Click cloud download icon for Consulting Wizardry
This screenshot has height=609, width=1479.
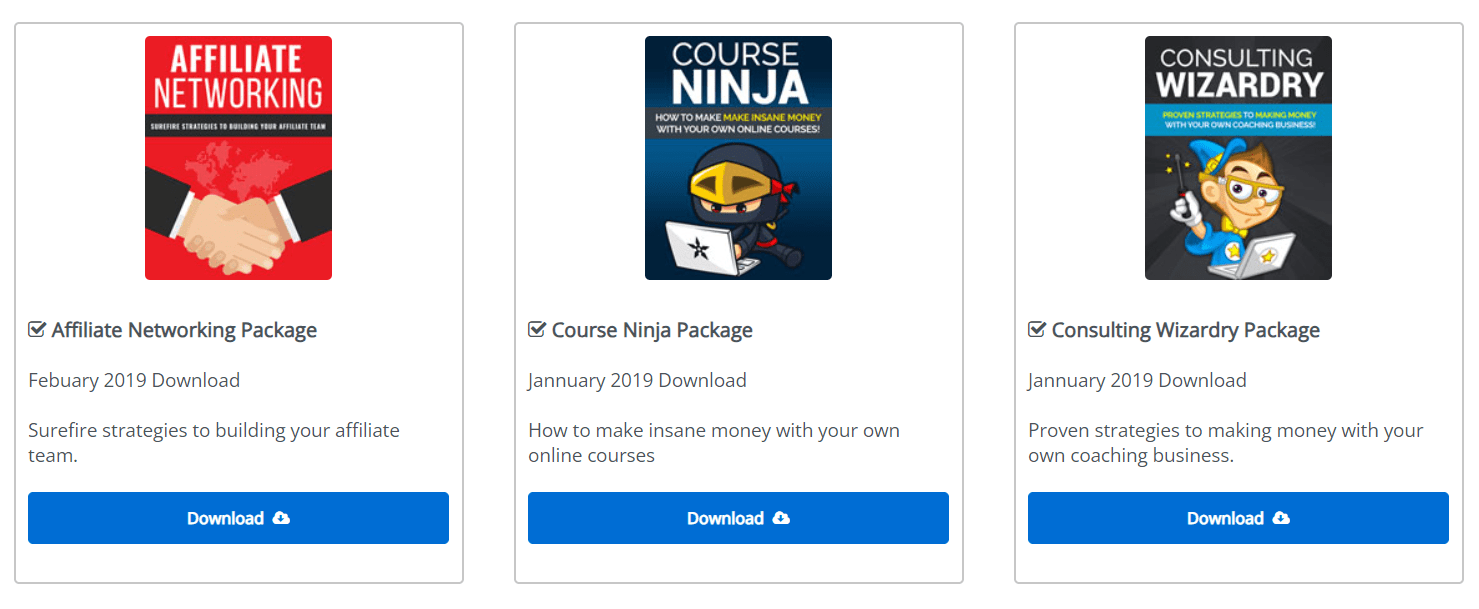pos(1282,518)
